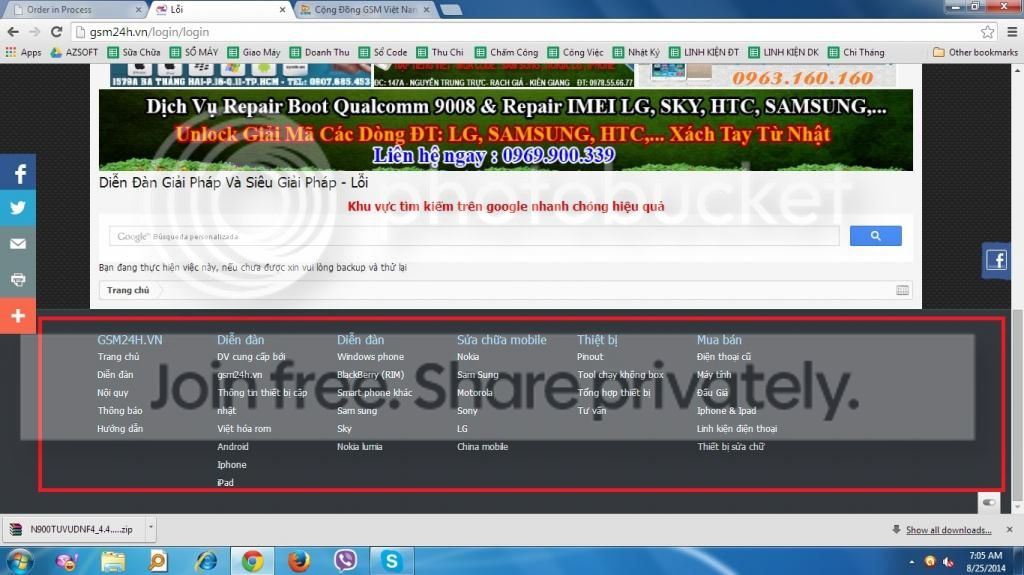
Task: Open Chấm Công bookmark
Action: [507, 52]
